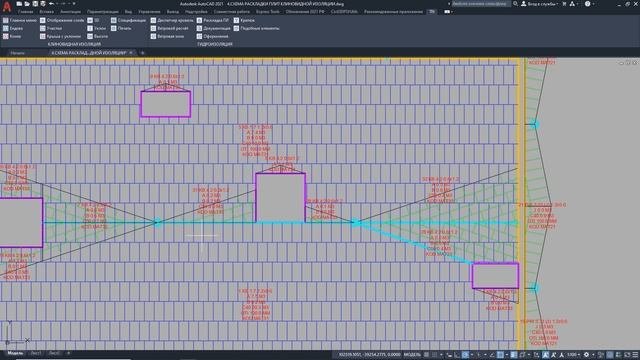Click the 3D ribbon button
640x360 pixels.
[x=93, y=20]
